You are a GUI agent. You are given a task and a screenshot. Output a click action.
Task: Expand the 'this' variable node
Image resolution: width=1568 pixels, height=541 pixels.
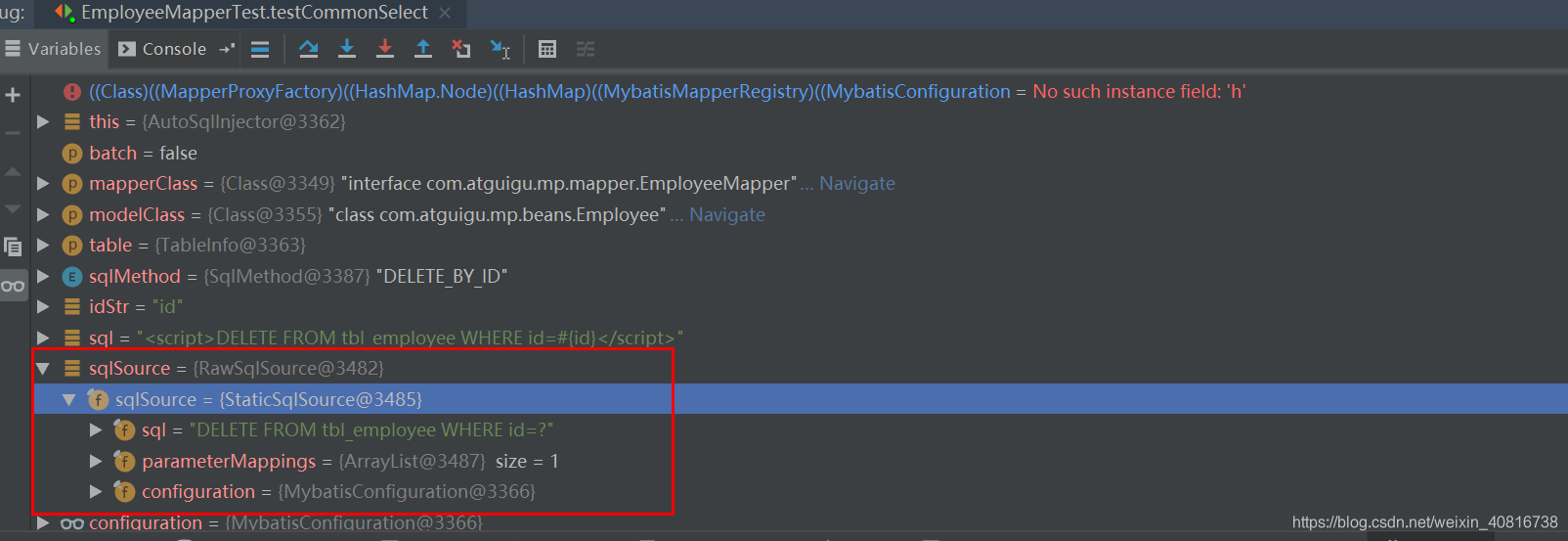[43, 121]
